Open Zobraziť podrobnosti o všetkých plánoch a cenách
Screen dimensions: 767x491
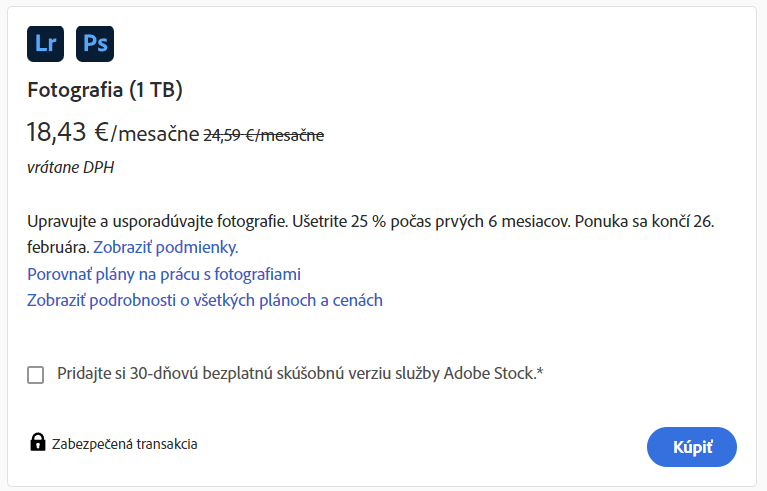(205, 300)
